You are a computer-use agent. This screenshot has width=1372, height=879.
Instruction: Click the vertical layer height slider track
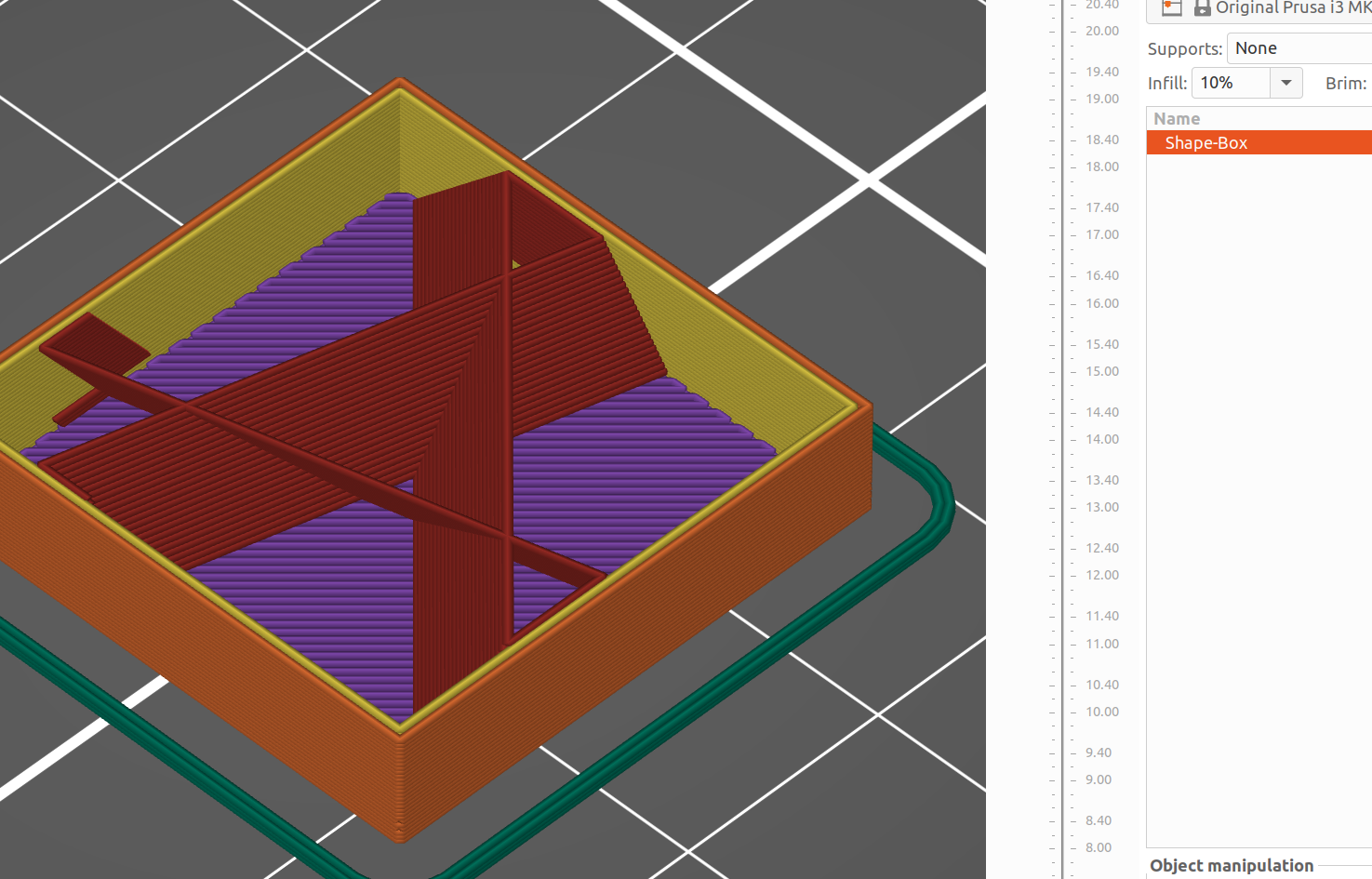click(1062, 439)
